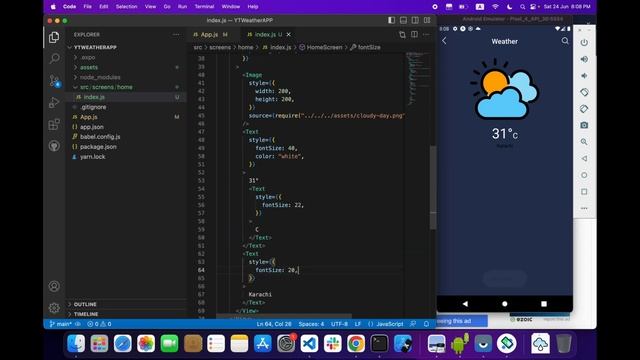Click emulator sidebar back triangle
Screen dimensions: 640x360
[584, 158]
